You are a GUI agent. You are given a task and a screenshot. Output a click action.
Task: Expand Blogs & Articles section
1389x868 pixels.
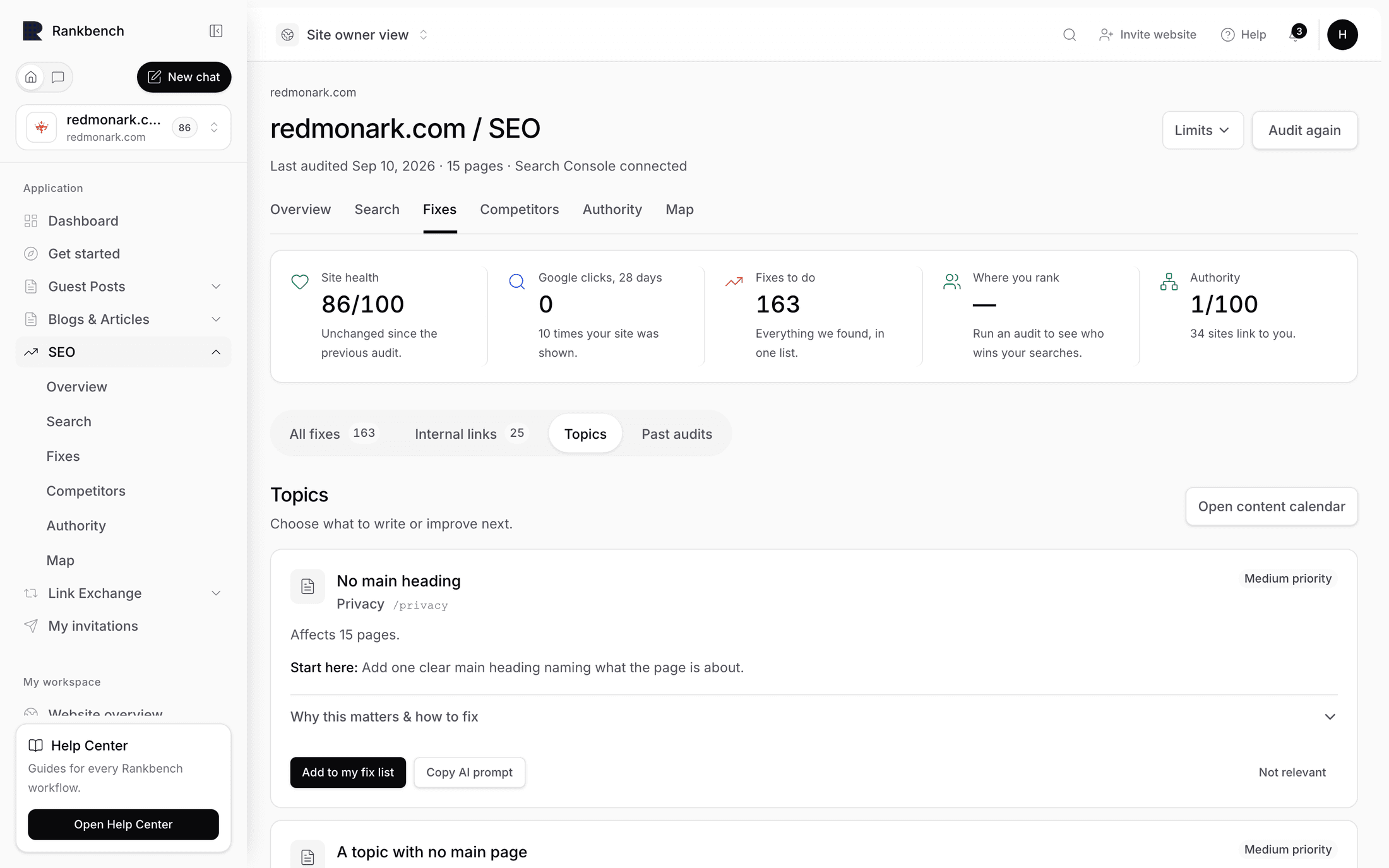(x=123, y=319)
